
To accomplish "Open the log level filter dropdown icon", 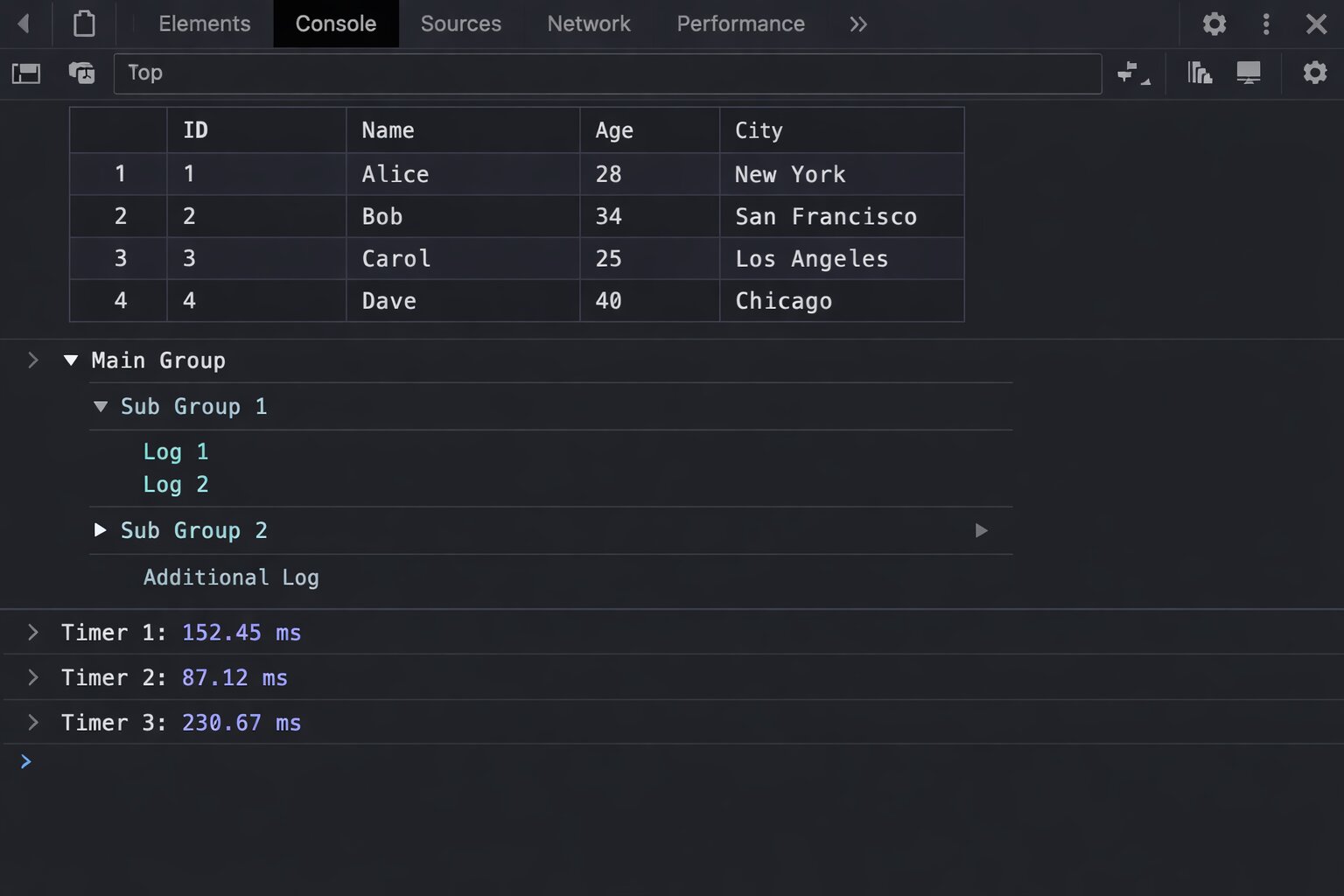I will click(x=1133, y=73).
